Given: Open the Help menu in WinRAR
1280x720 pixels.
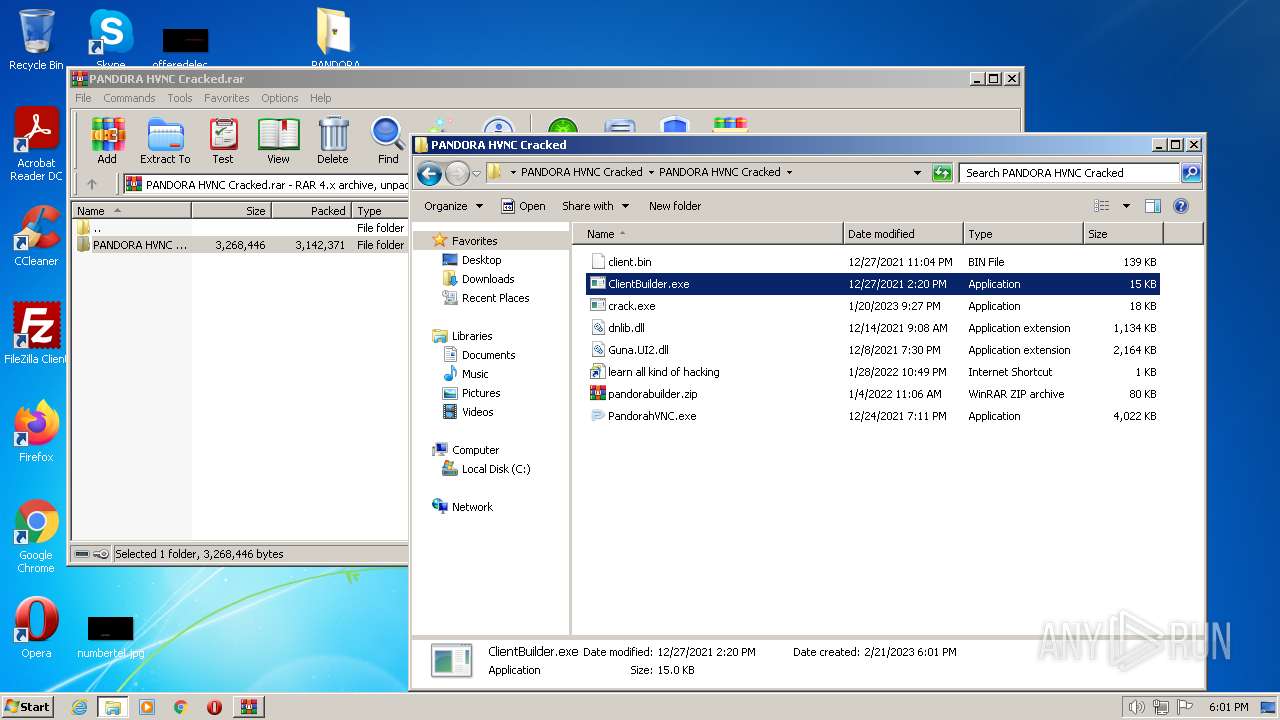Looking at the screenshot, I should (x=320, y=98).
